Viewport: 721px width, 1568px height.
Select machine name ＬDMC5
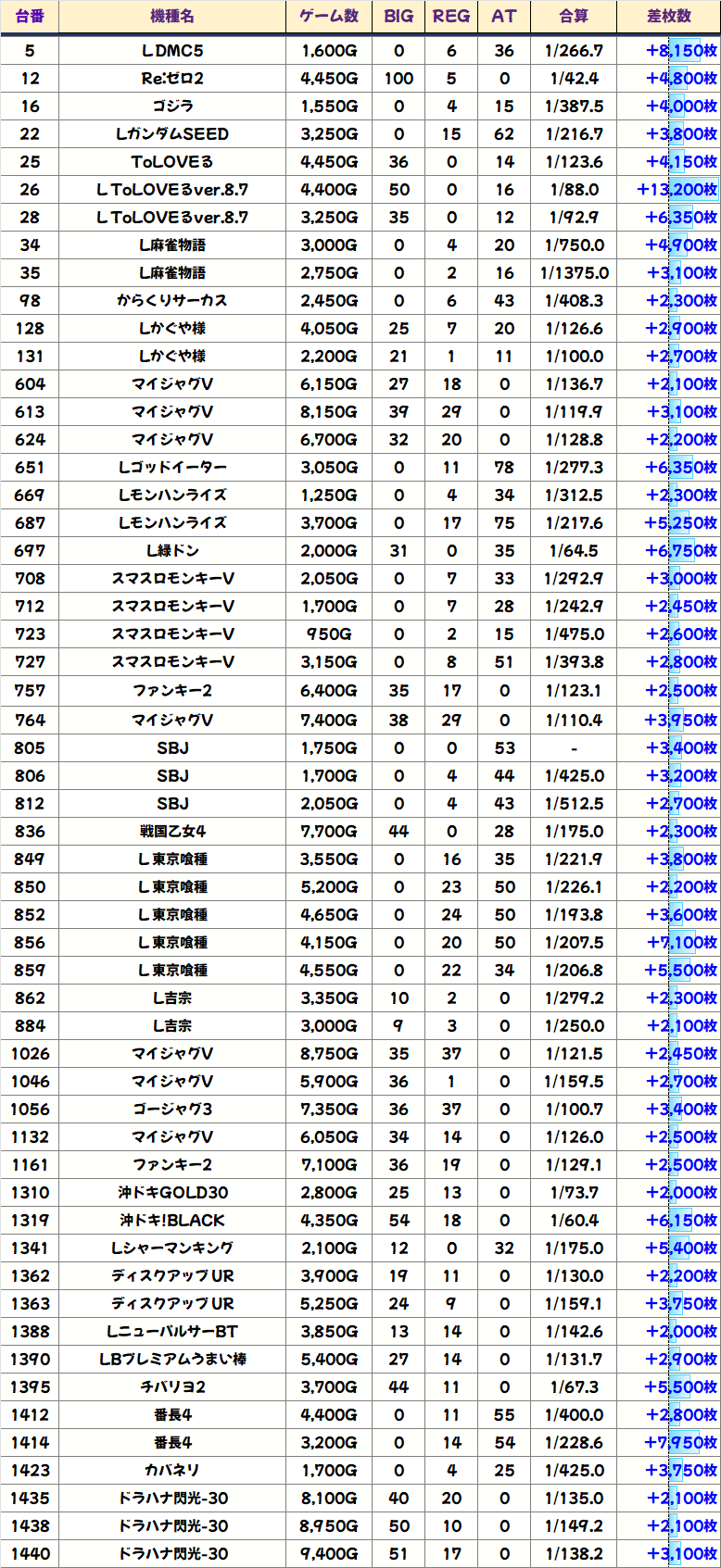pos(172,51)
